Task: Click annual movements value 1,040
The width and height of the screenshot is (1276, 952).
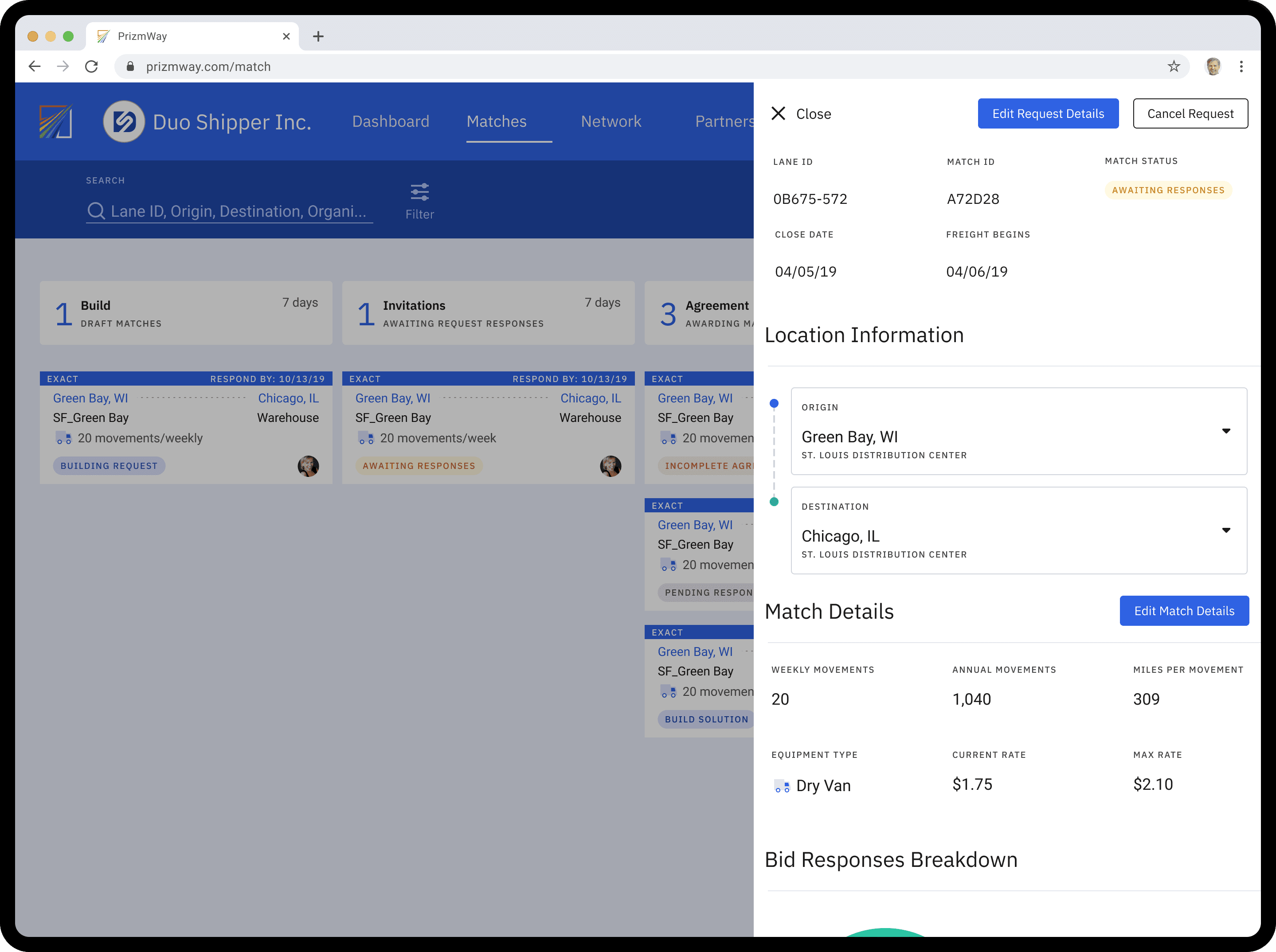Action: (x=972, y=699)
